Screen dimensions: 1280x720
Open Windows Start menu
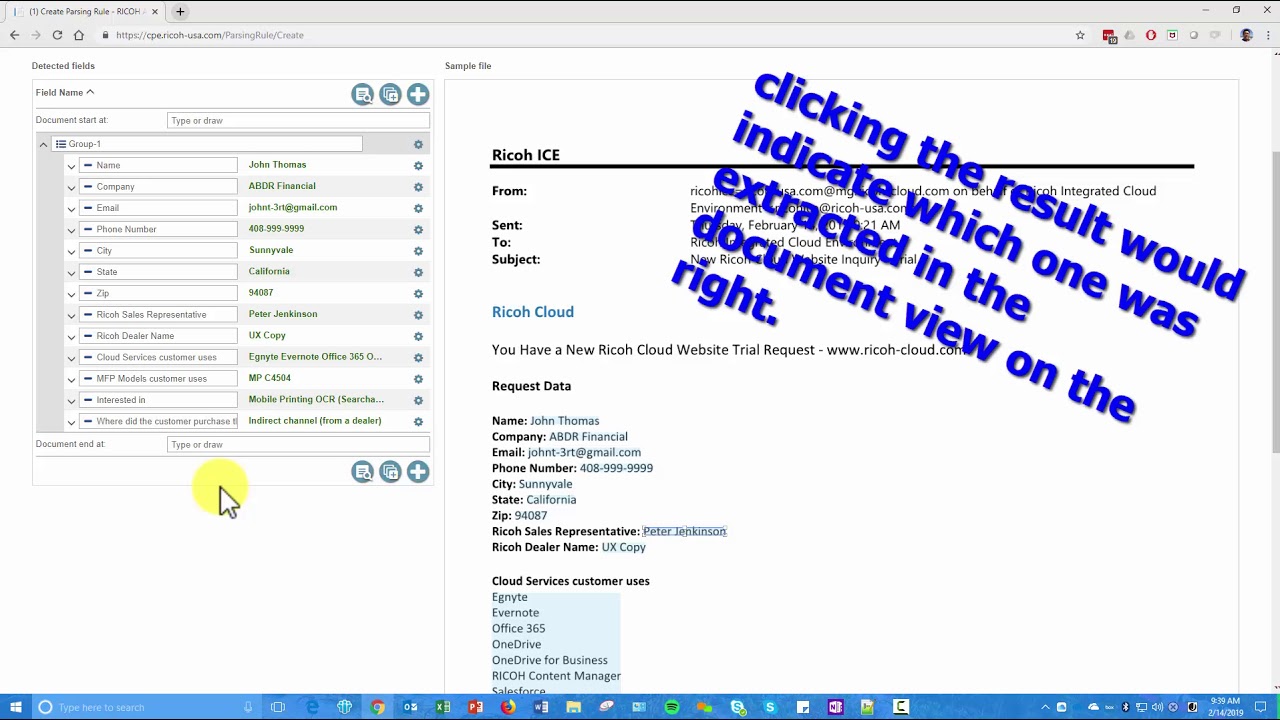[15, 707]
